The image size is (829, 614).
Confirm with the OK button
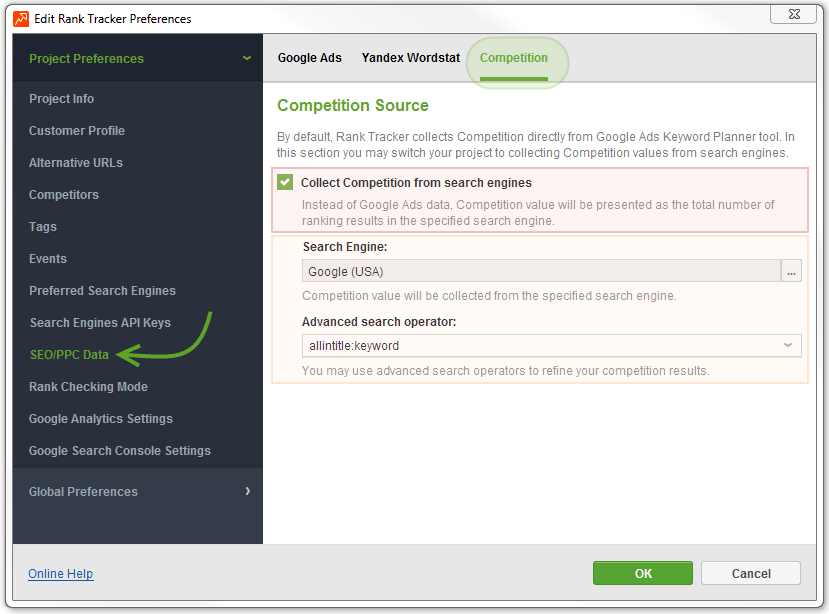[643, 573]
